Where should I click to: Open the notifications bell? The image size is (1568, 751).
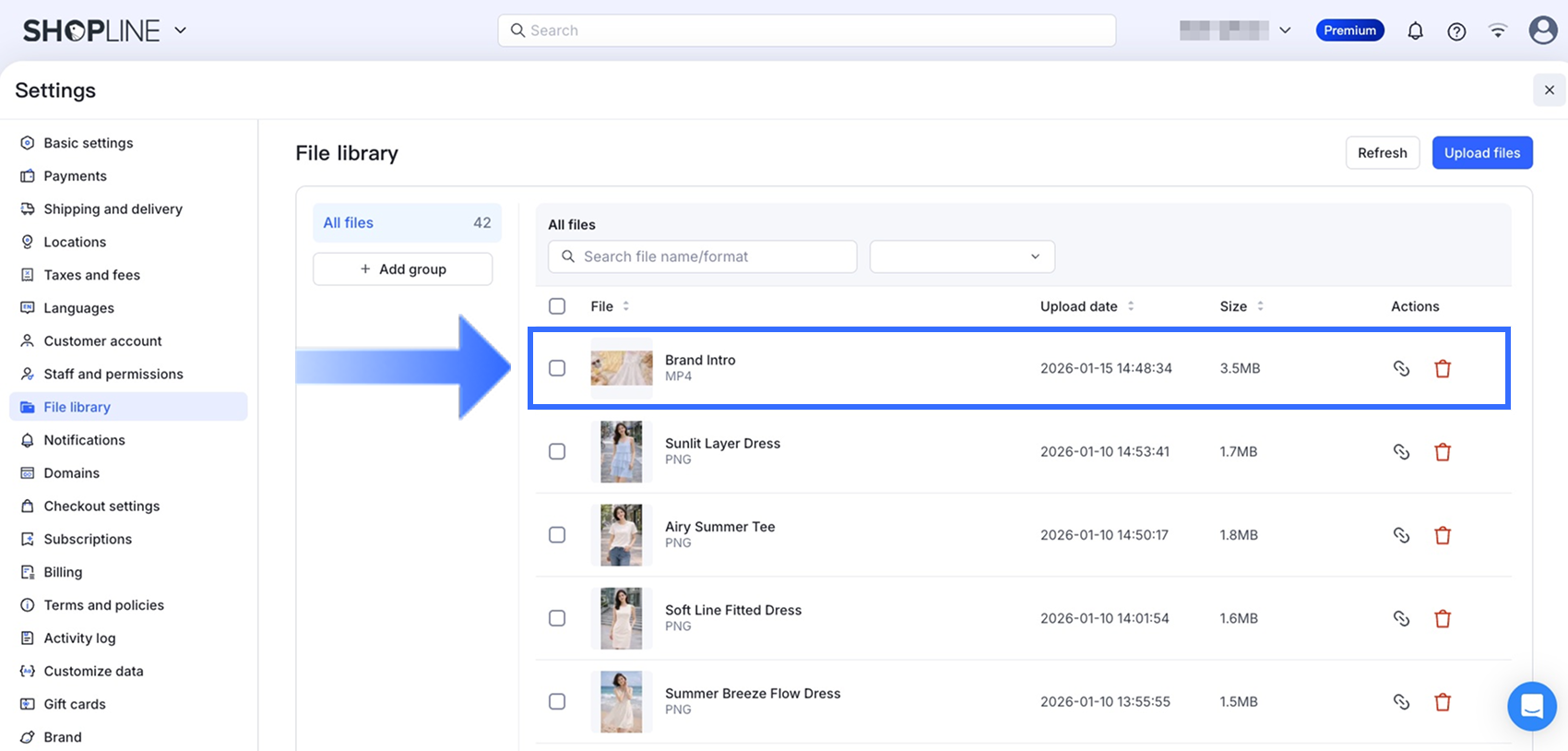click(1415, 31)
